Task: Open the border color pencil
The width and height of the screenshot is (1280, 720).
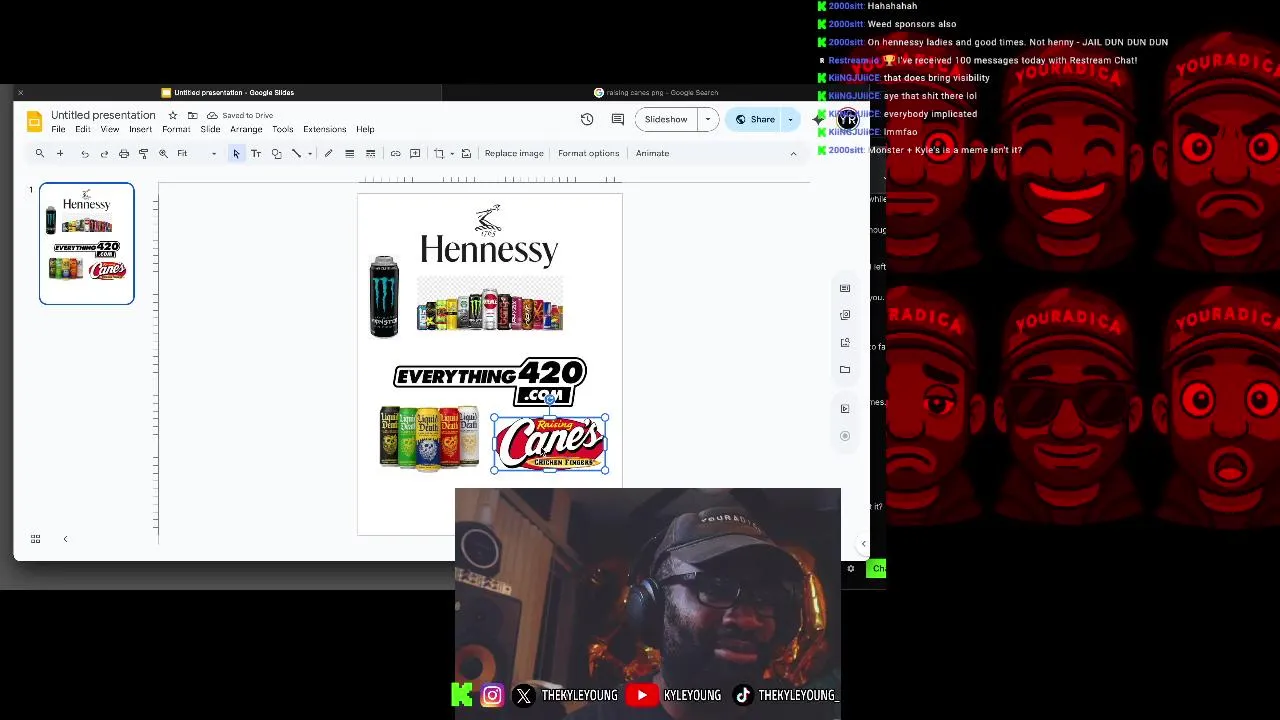Action: pos(328,153)
